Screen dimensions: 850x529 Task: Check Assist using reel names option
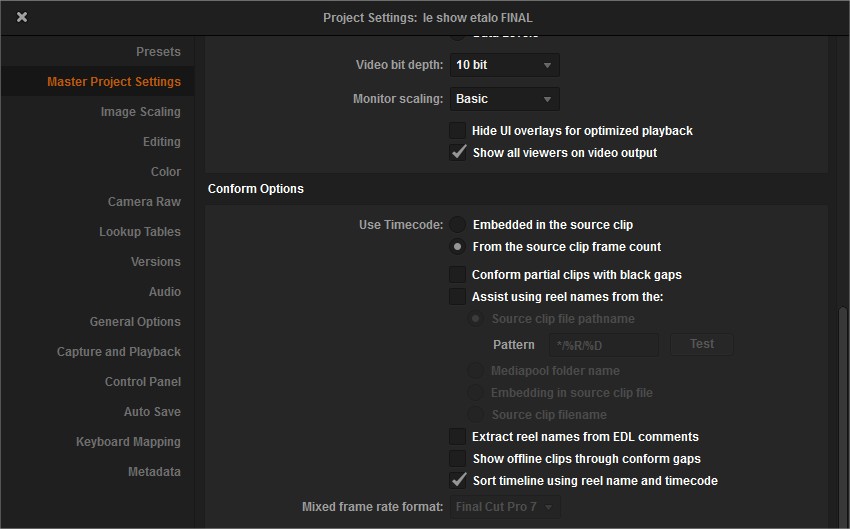457,297
